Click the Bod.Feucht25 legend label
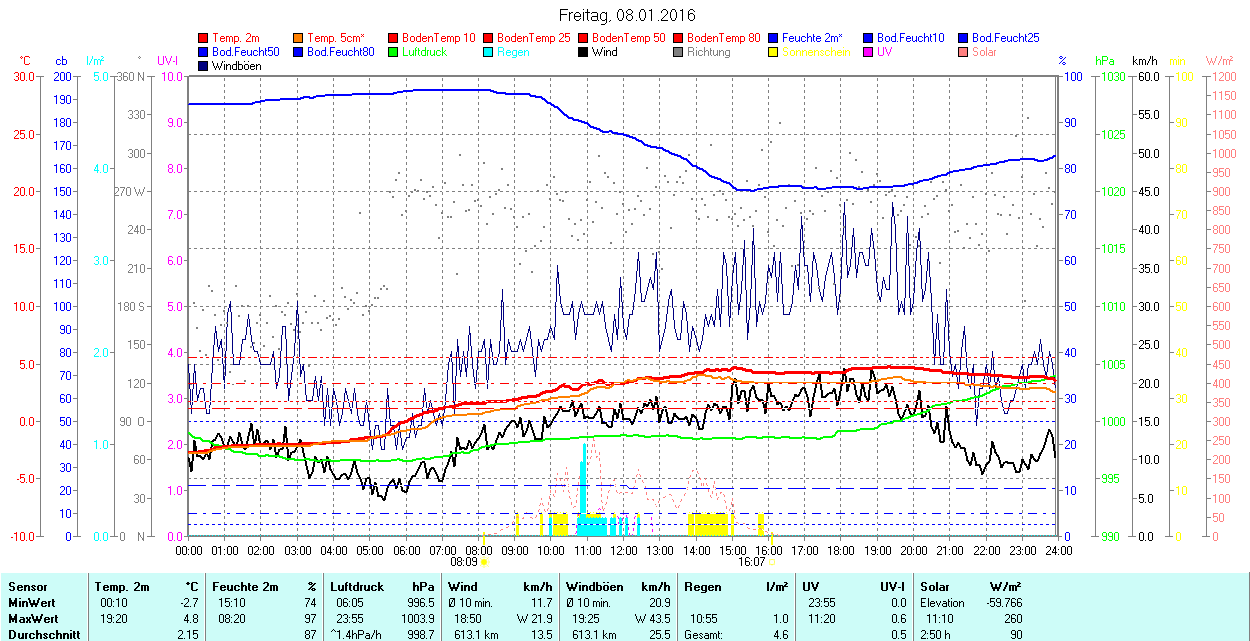This screenshot has height=641, width=1250. click(1006, 38)
